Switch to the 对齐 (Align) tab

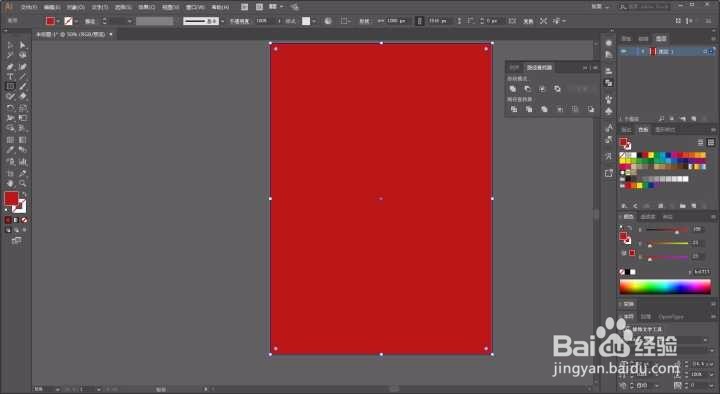[x=514, y=68]
